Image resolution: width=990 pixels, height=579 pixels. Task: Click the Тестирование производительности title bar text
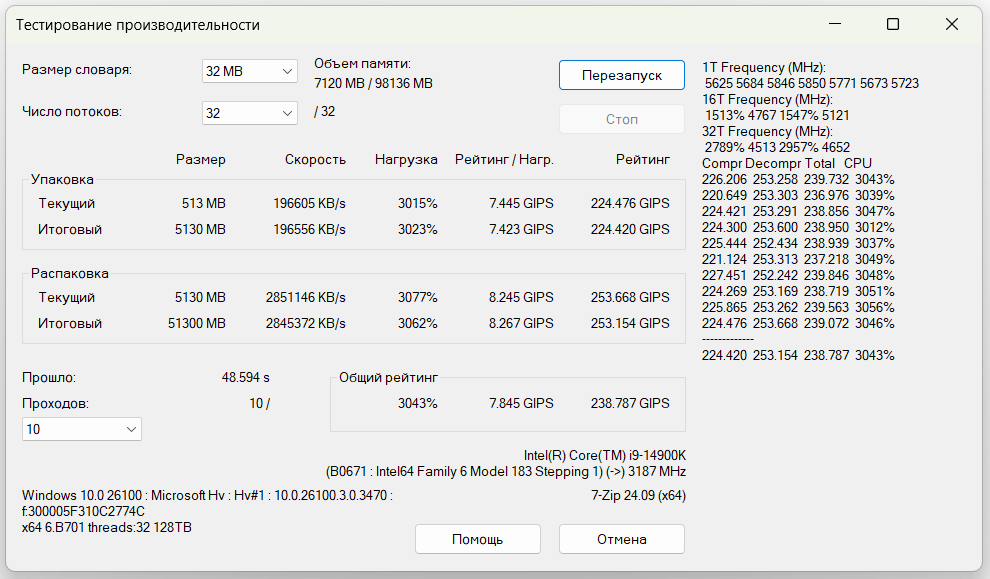[137, 25]
